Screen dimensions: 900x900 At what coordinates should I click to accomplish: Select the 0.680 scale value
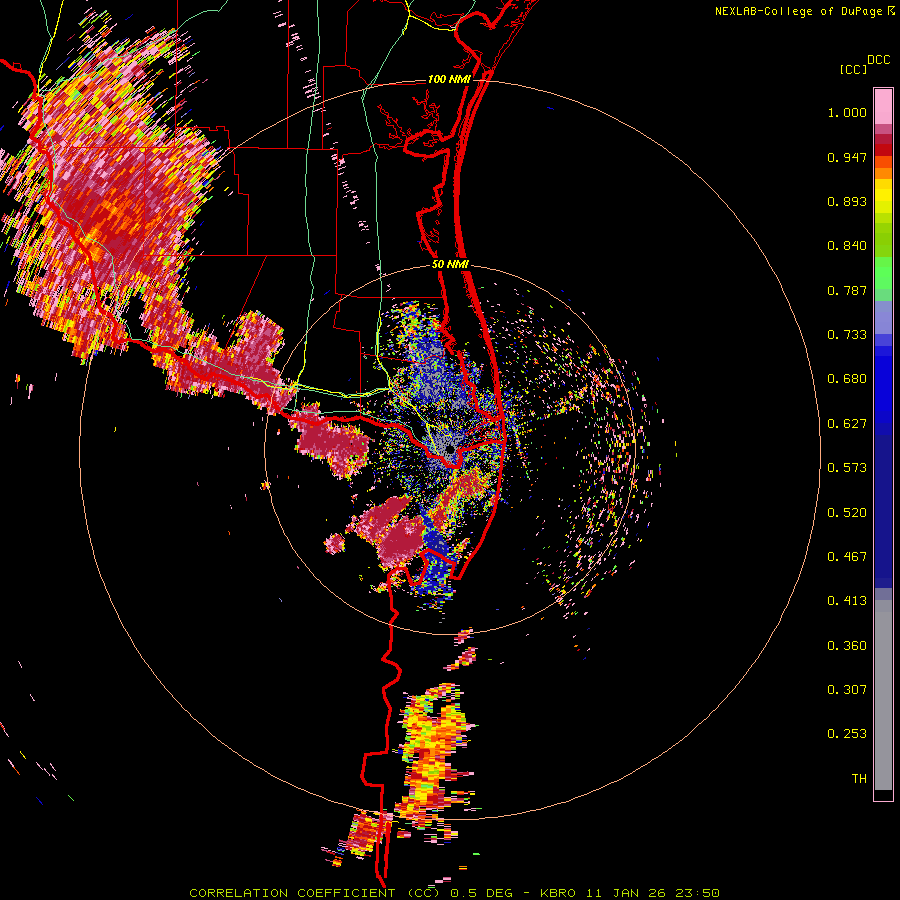[847, 379]
